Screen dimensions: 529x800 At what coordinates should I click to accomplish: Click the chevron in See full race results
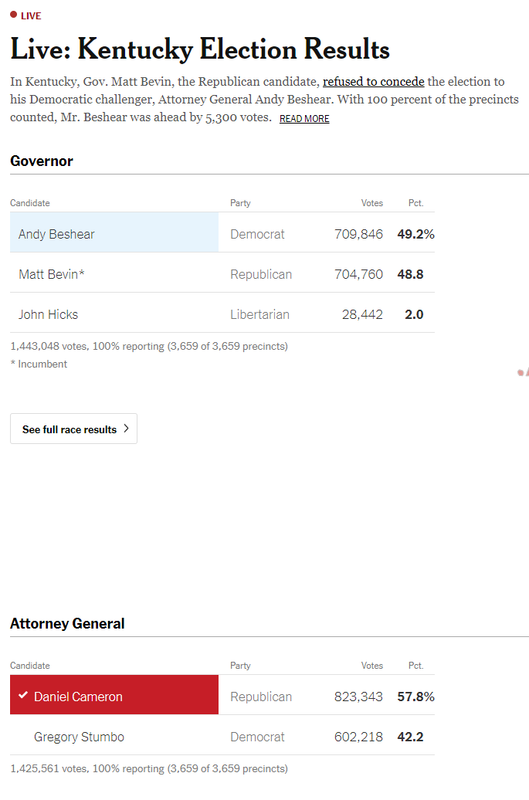(126, 429)
